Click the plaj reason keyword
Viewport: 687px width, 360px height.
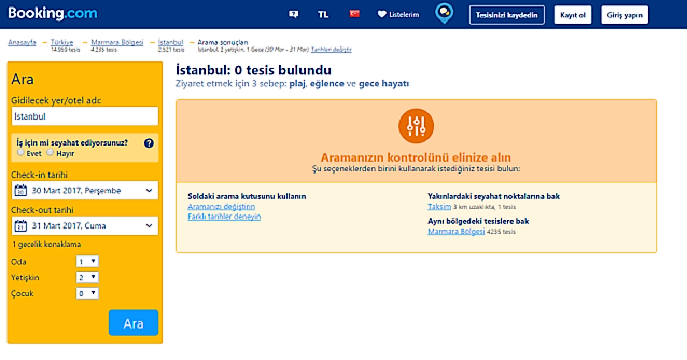[297, 83]
